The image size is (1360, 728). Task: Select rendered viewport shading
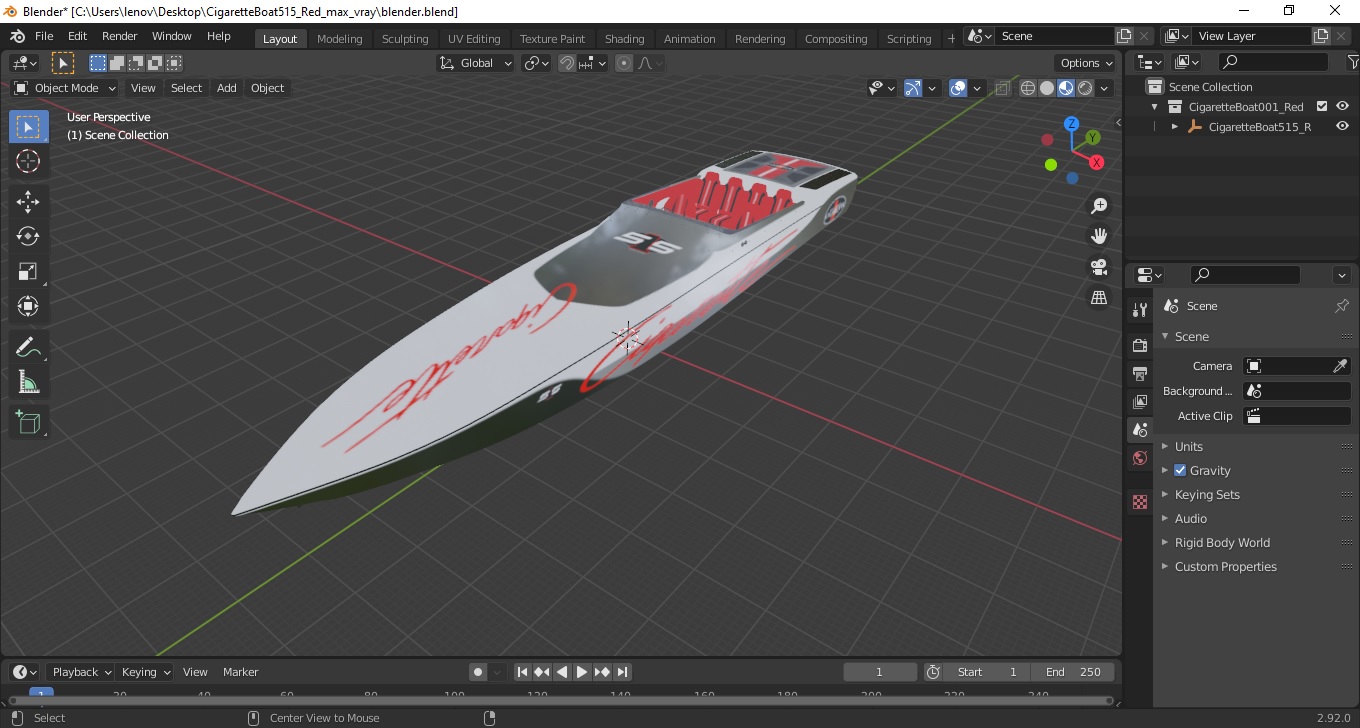[x=1085, y=88]
